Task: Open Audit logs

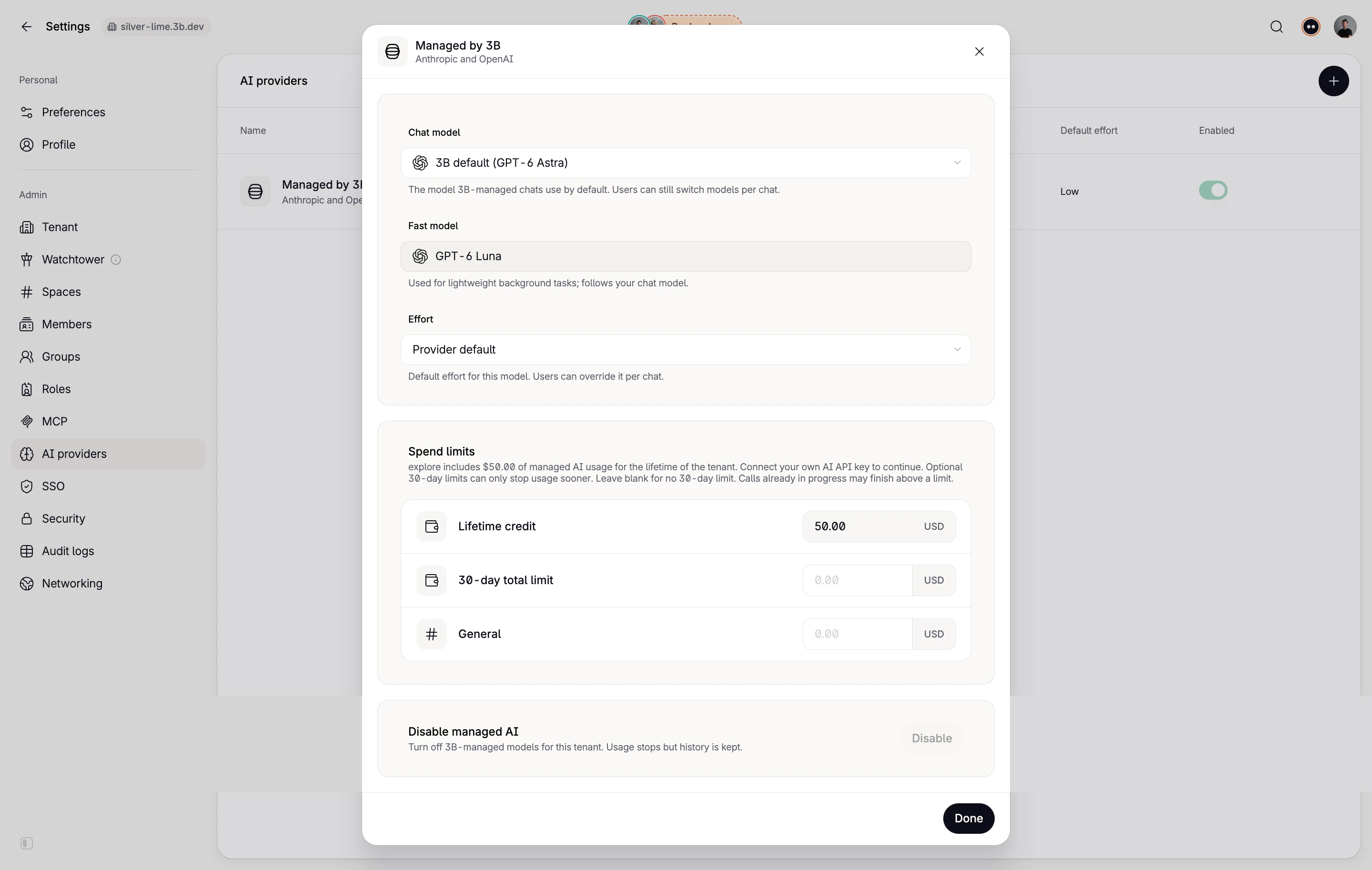Action: (x=108, y=552)
